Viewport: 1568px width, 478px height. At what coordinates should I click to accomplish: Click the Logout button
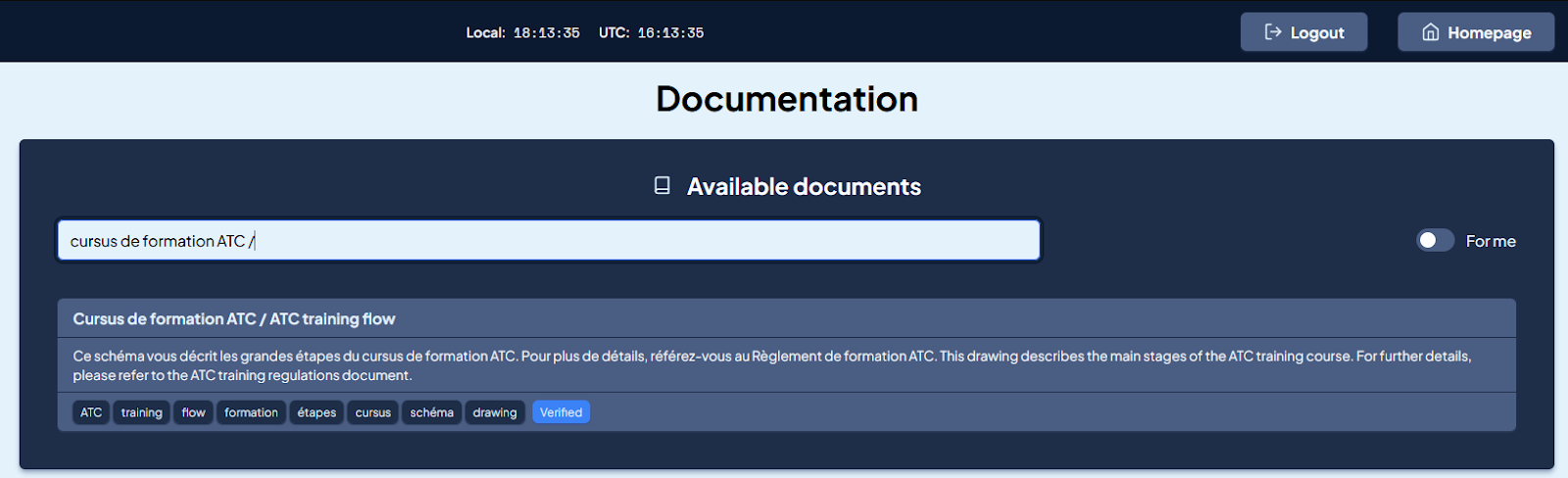(1303, 32)
